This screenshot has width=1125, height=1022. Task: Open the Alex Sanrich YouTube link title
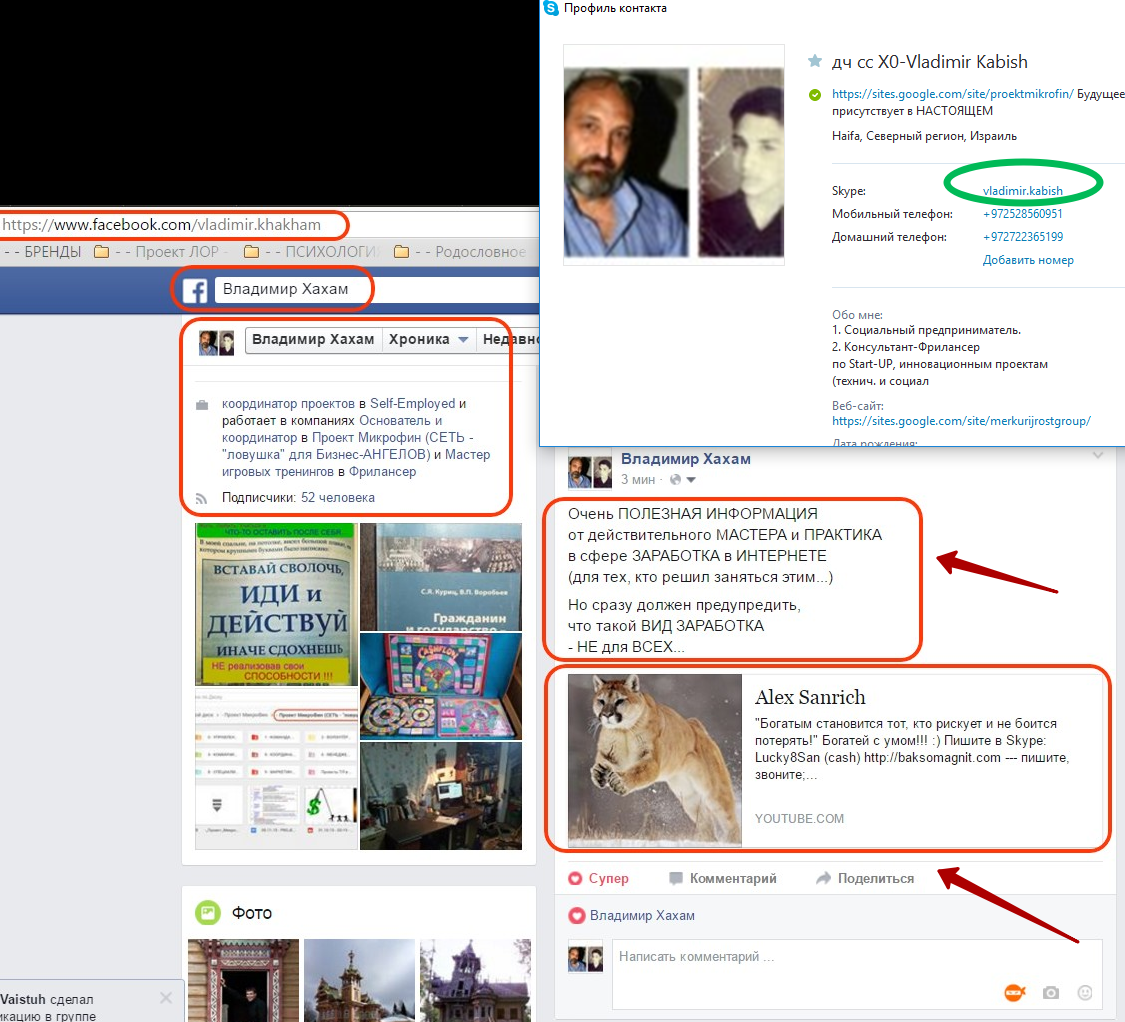click(x=810, y=698)
